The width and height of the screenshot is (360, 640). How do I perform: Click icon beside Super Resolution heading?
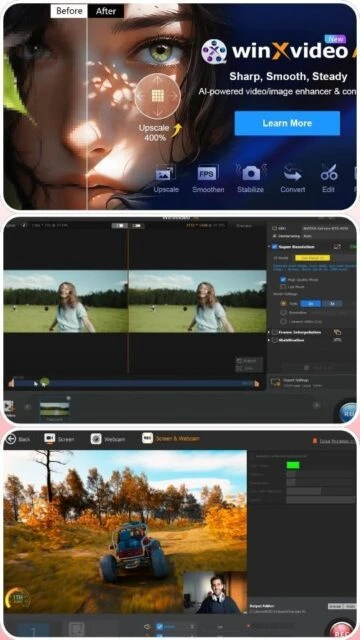(337, 247)
